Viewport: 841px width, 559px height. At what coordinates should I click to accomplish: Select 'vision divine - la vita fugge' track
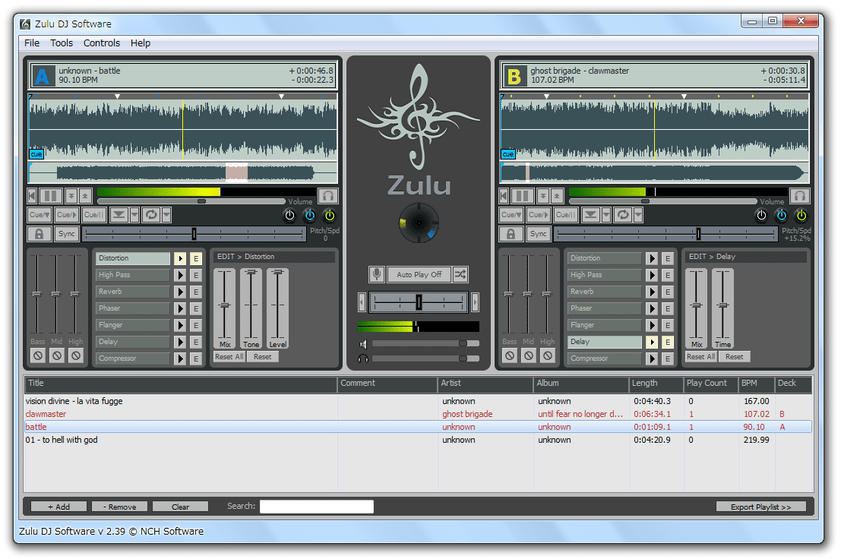(418, 401)
